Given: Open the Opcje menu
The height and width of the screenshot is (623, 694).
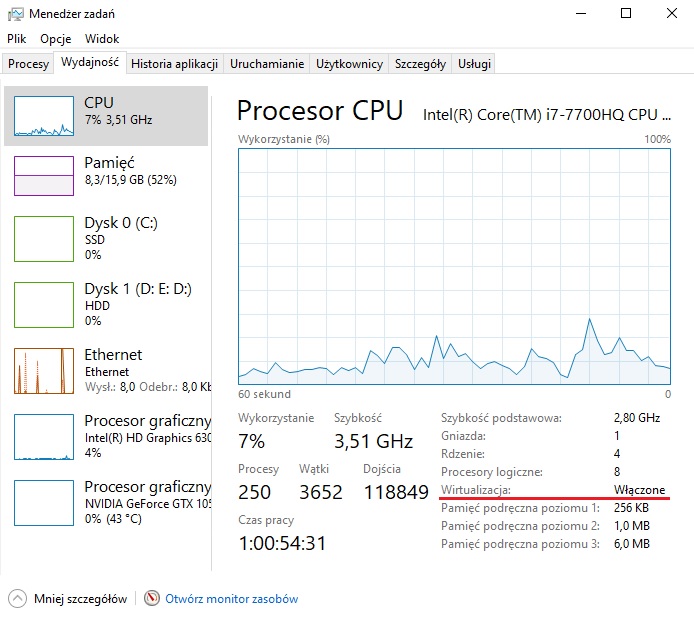Looking at the screenshot, I should [56, 38].
